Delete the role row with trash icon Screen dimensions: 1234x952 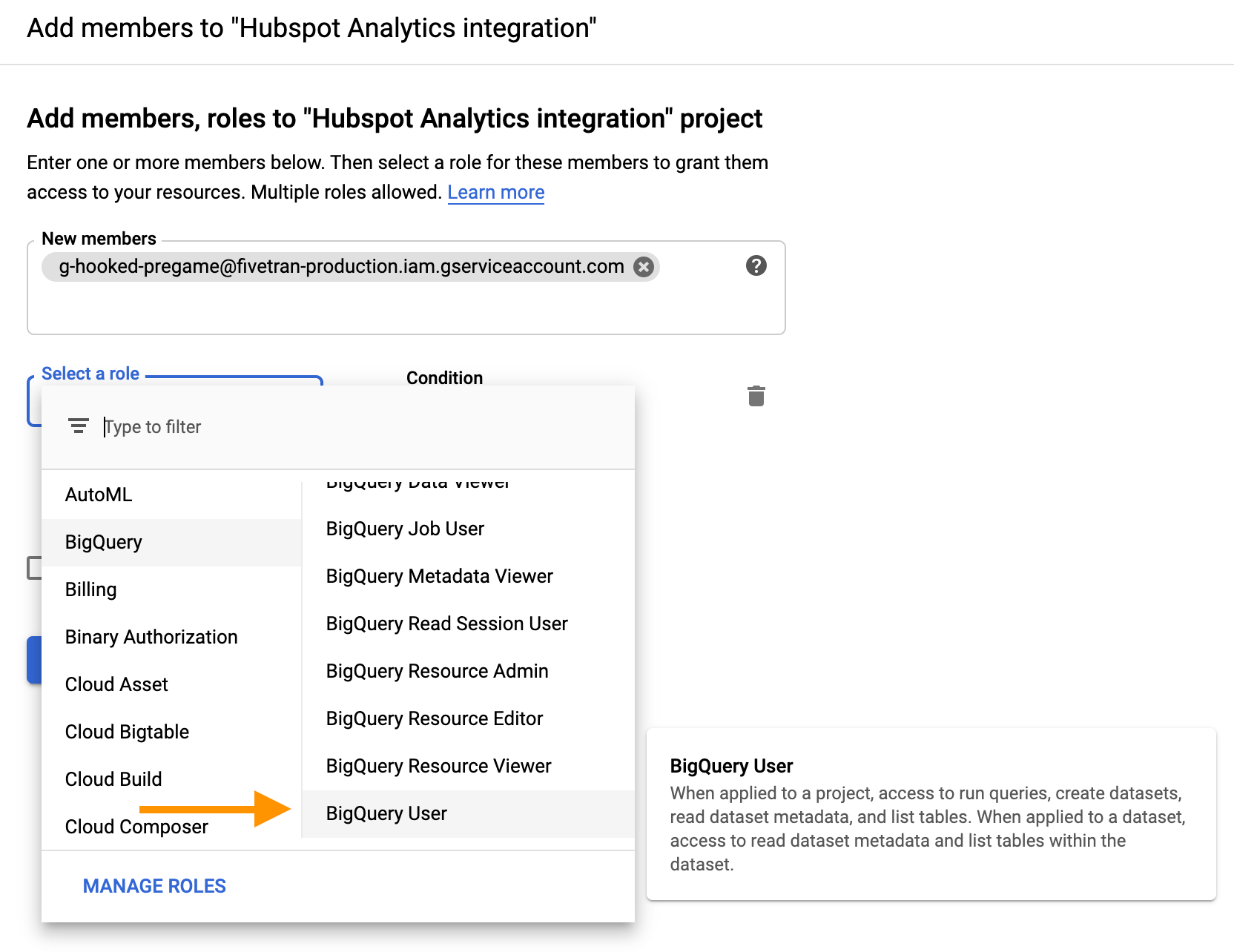pyautogui.click(x=756, y=396)
